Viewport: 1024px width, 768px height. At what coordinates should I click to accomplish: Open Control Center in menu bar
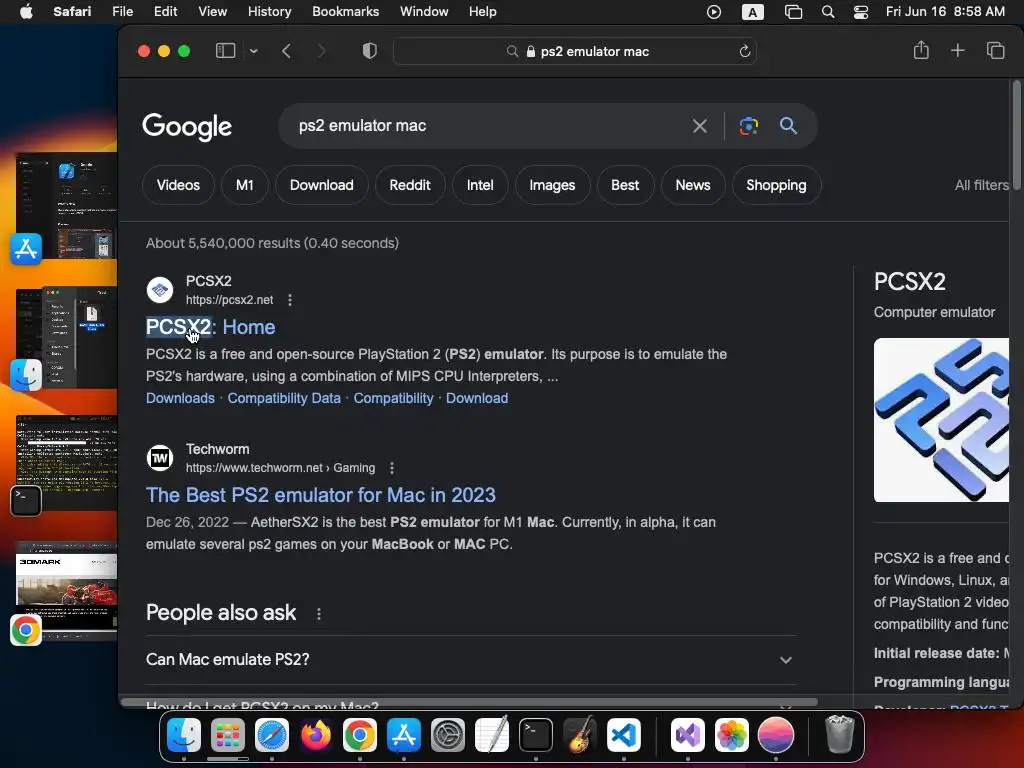click(x=860, y=11)
